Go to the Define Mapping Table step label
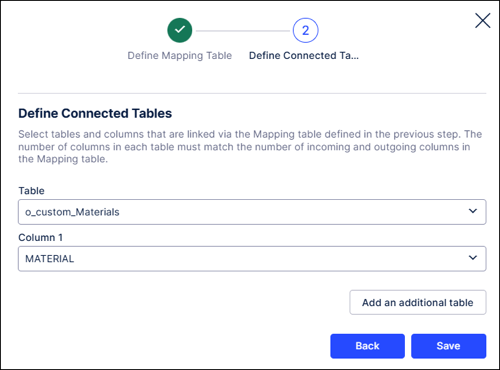The height and width of the screenshot is (370, 500). pyautogui.click(x=180, y=55)
